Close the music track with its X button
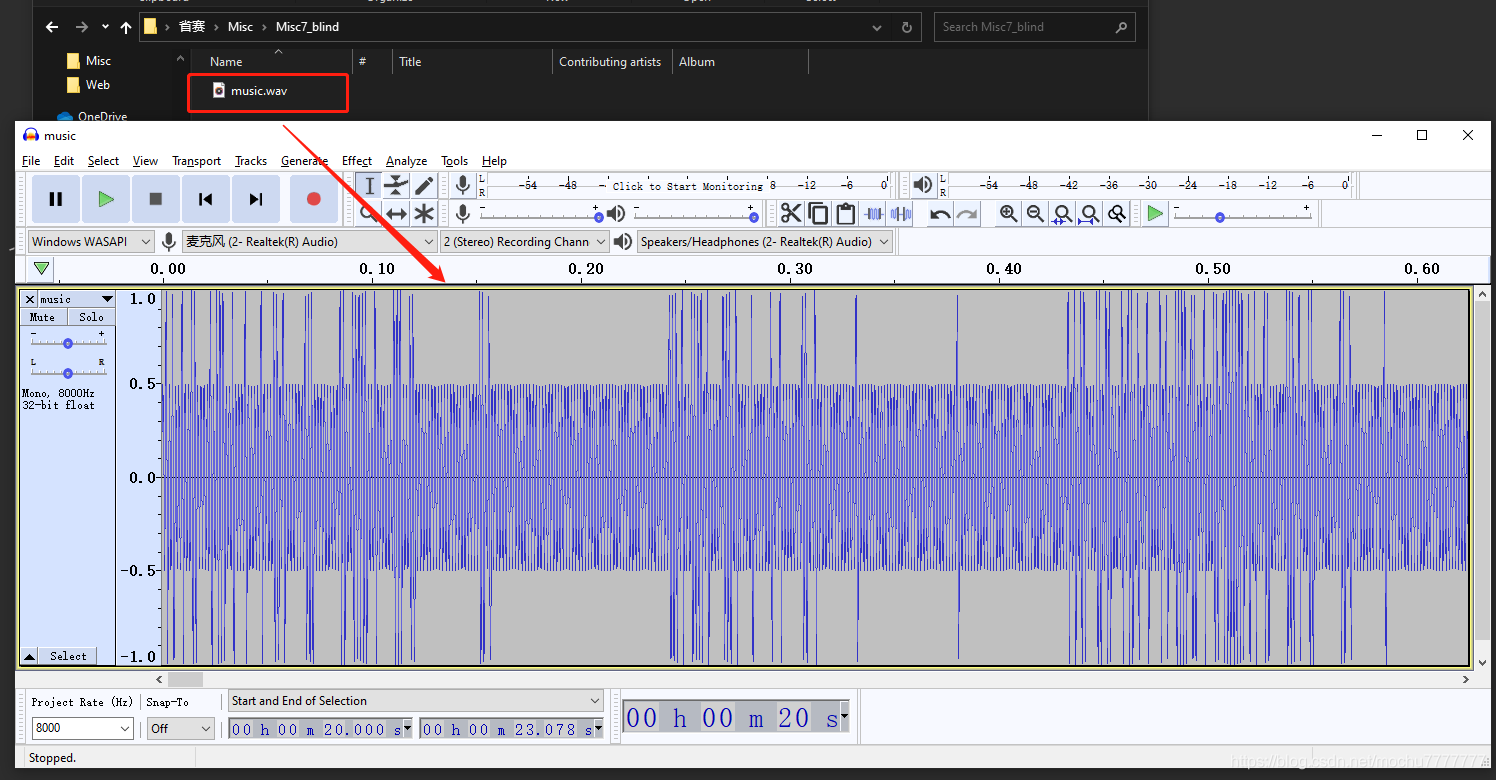This screenshot has width=1496, height=780. click(x=29, y=299)
